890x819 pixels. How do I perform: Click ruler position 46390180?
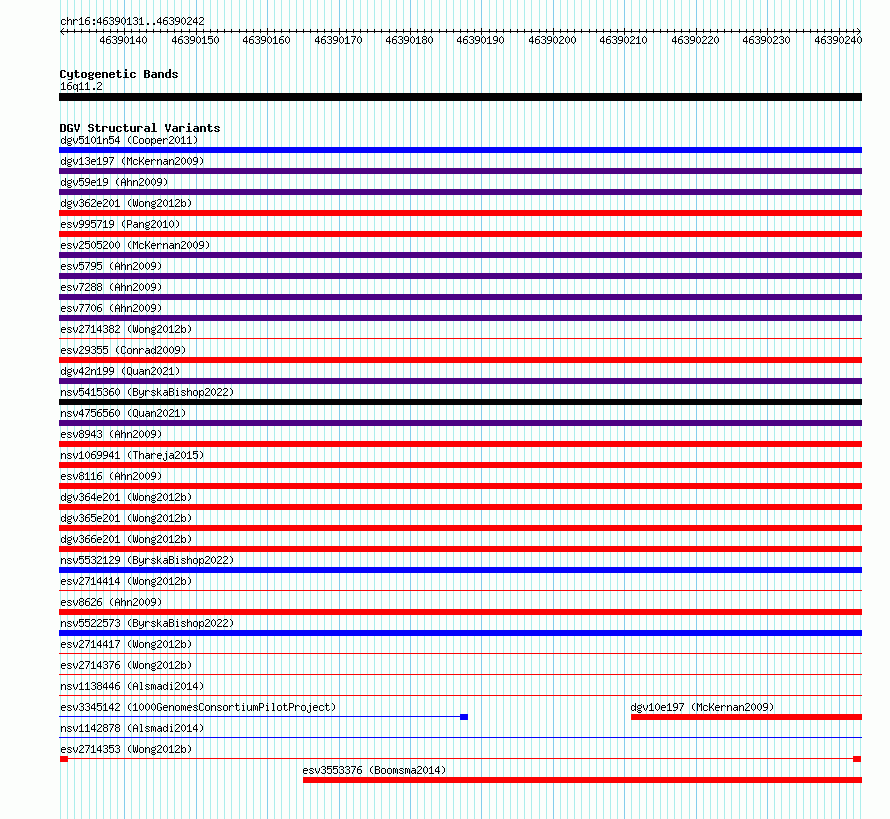[x=409, y=40]
